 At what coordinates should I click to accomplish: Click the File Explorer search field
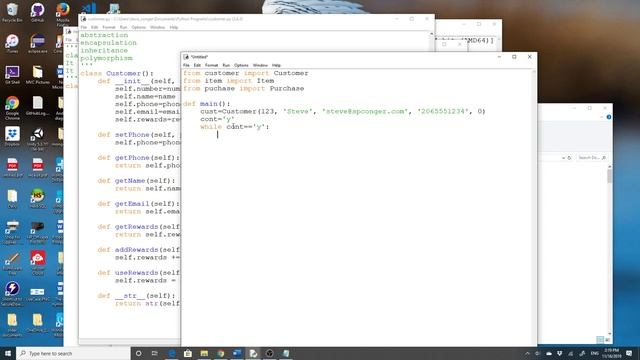pos(592,158)
